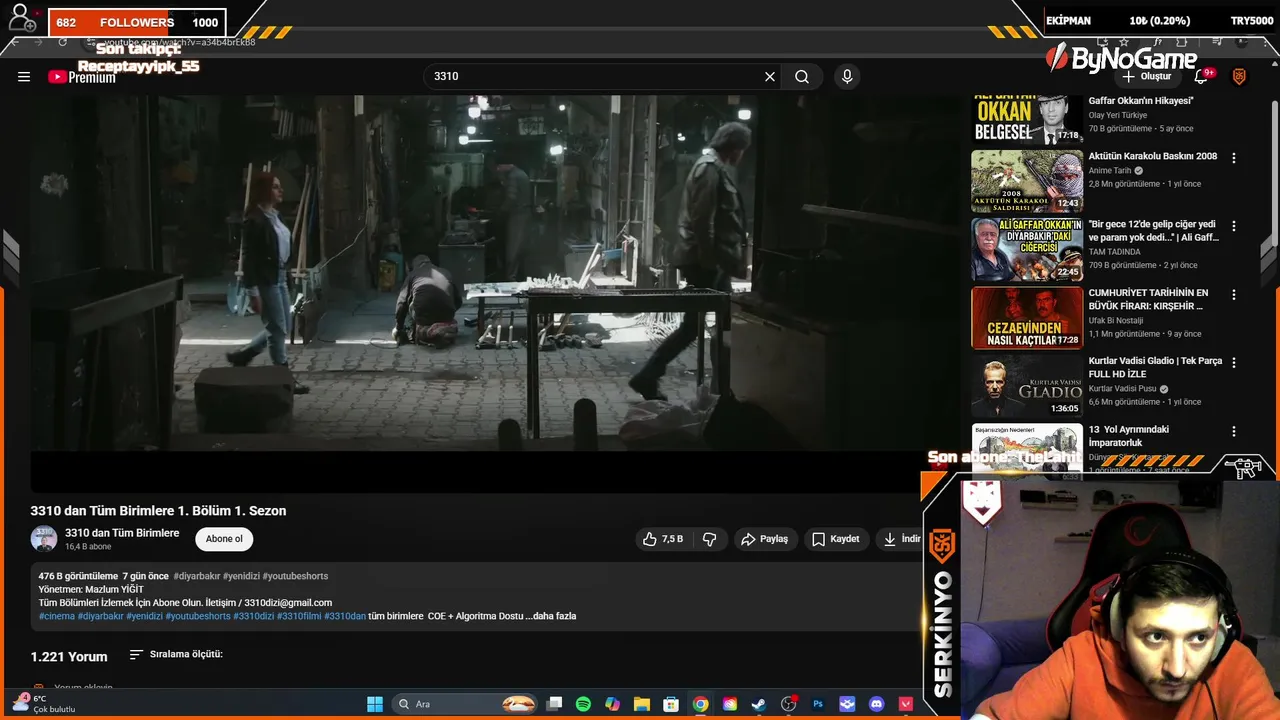The image size is (1280, 720).
Task: Open channel name link 3310 dan Tüm Birimlere
Action: click(122, 533)
